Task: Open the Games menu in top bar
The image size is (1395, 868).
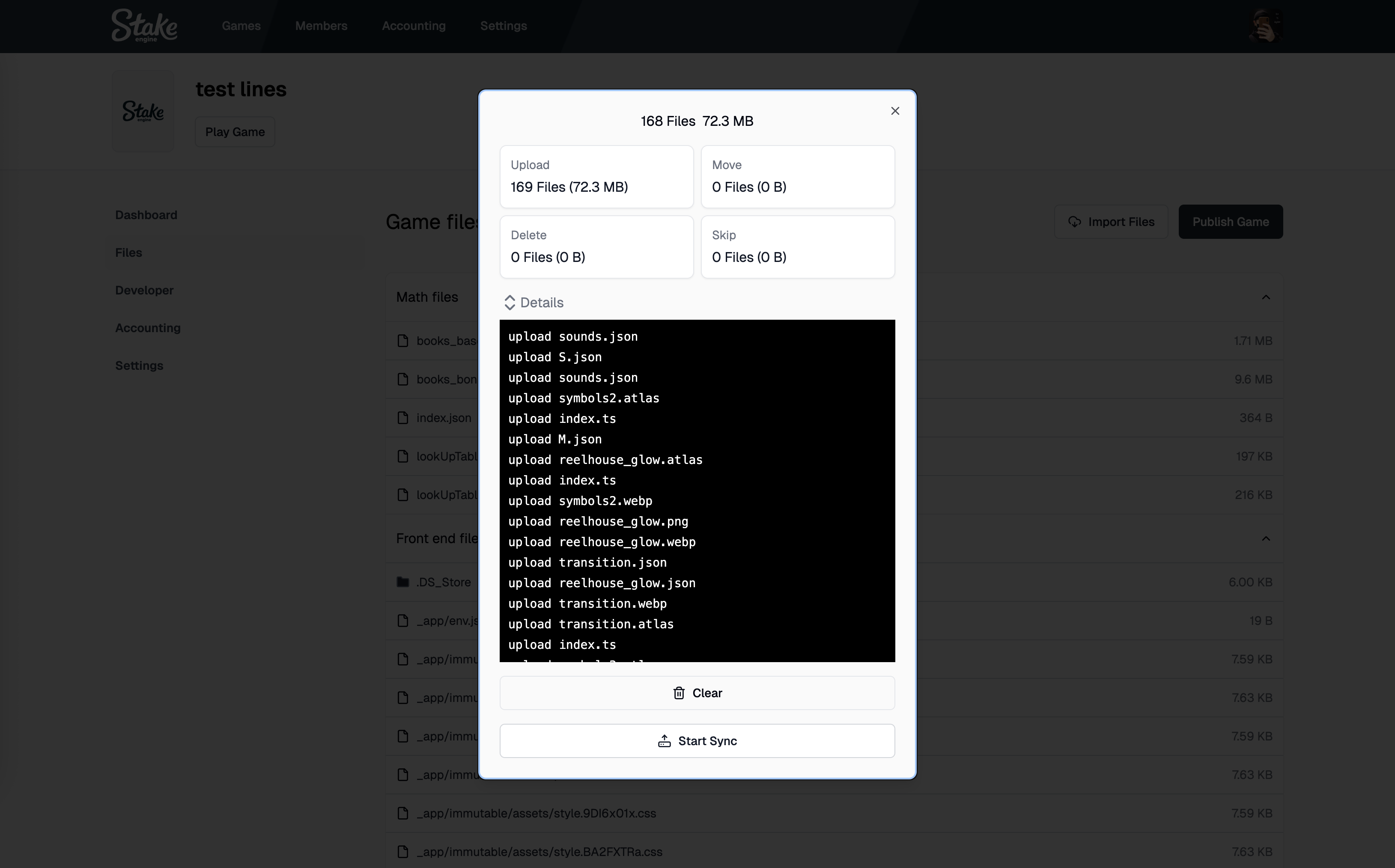Action: point(241,26)
